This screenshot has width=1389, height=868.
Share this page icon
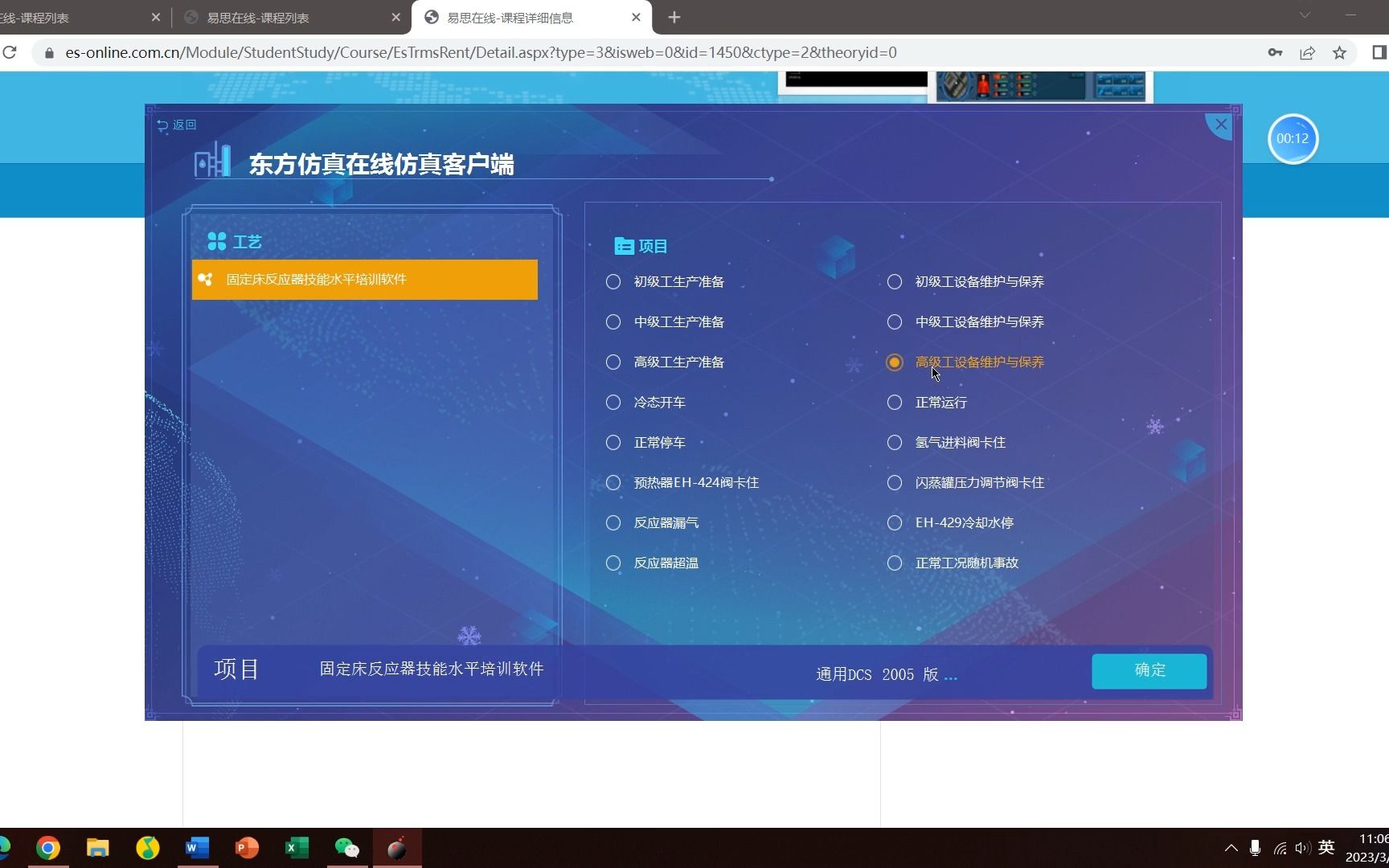click(1307, 53)
